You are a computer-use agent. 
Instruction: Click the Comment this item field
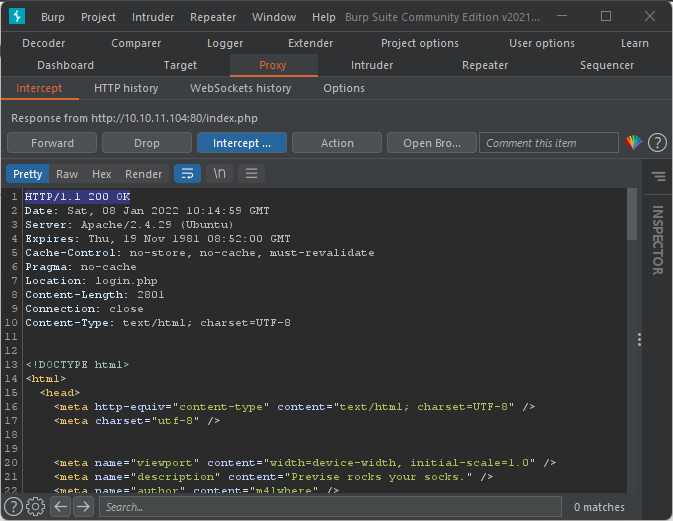click(548, 143)
